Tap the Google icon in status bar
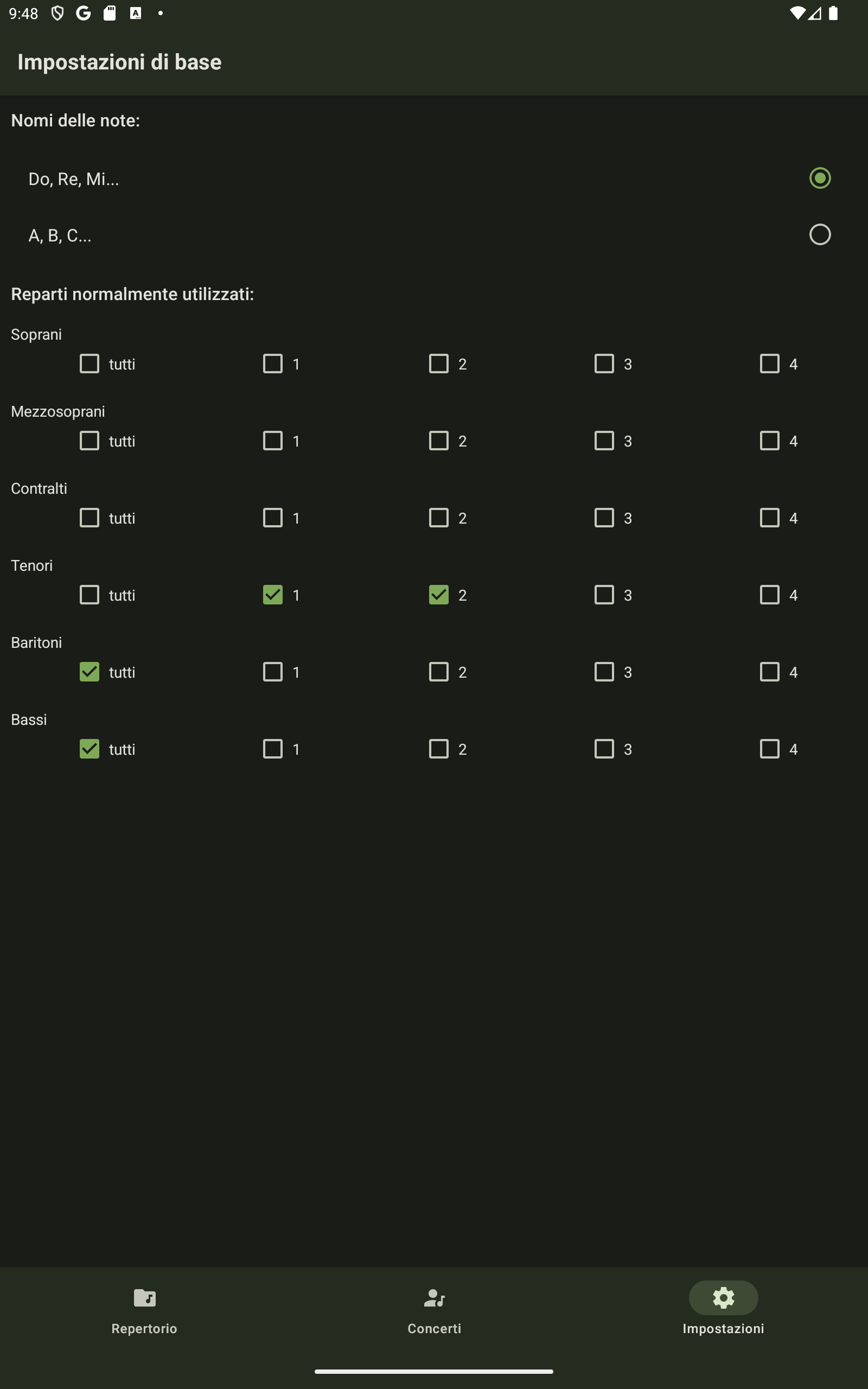The height and width of the screenshot is (1389, 868). pyautogui.click(x=83, y=13)
